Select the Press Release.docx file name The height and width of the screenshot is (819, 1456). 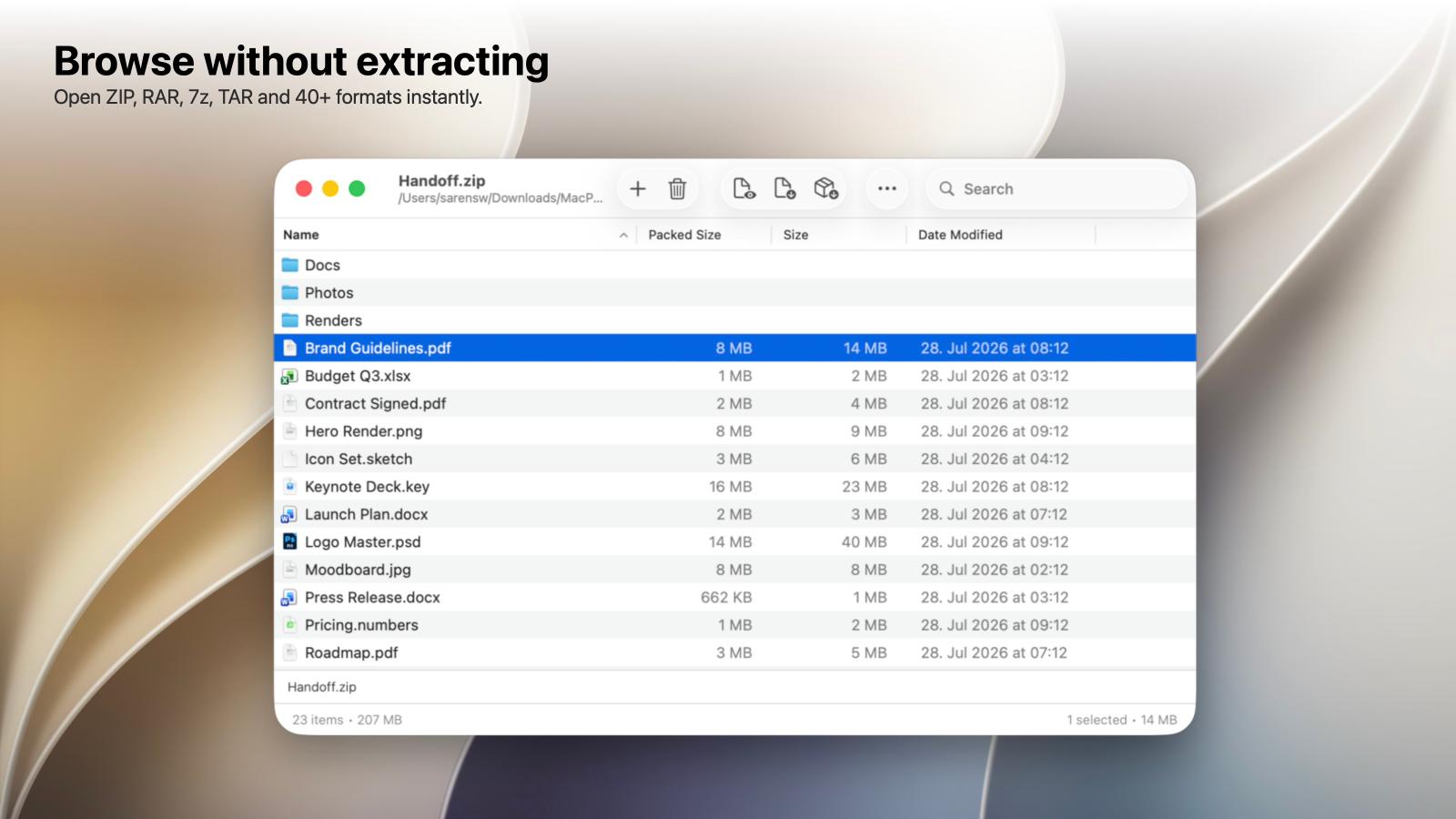tap(372, 597)
